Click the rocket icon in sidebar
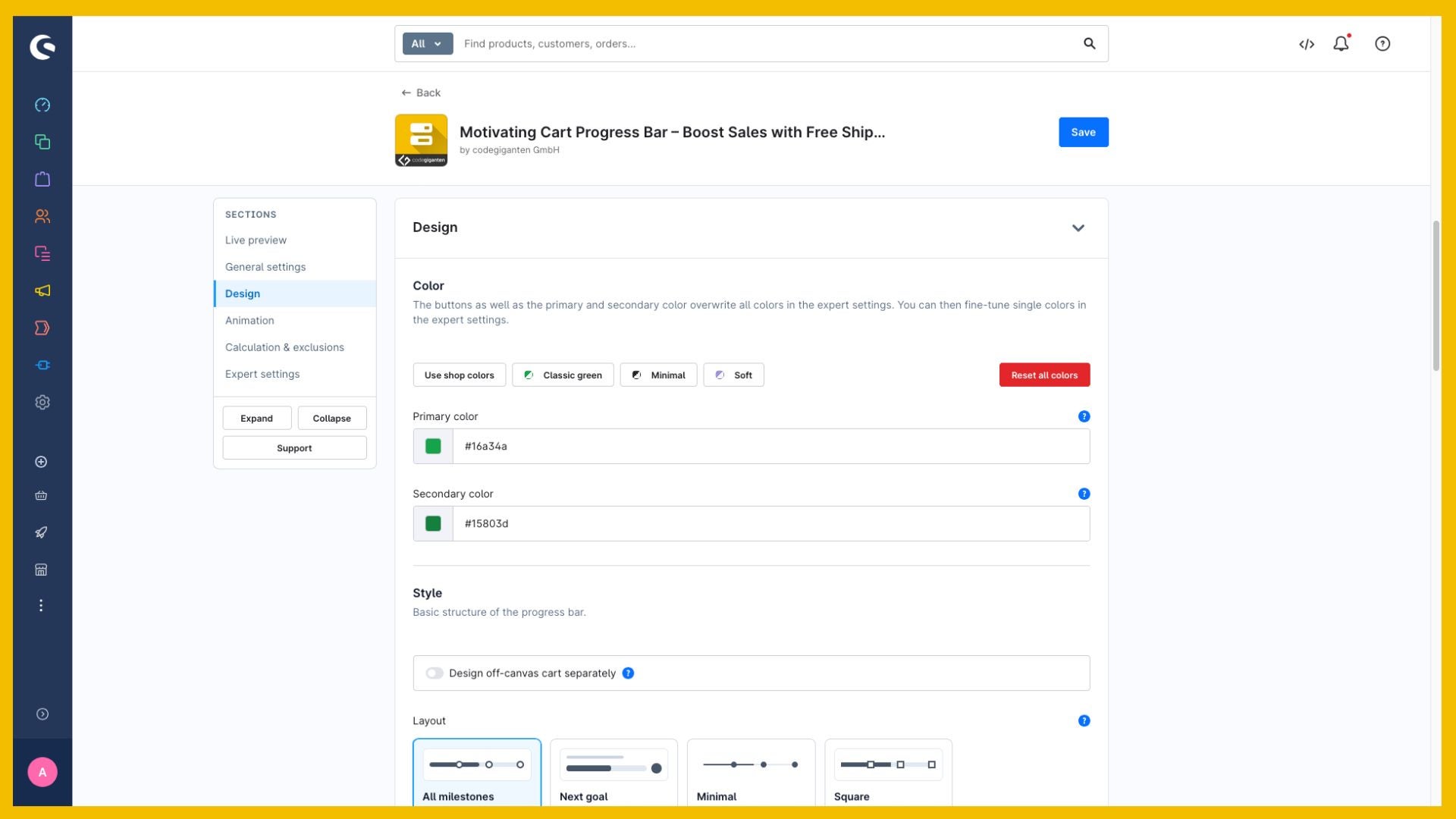 [41, 532]
